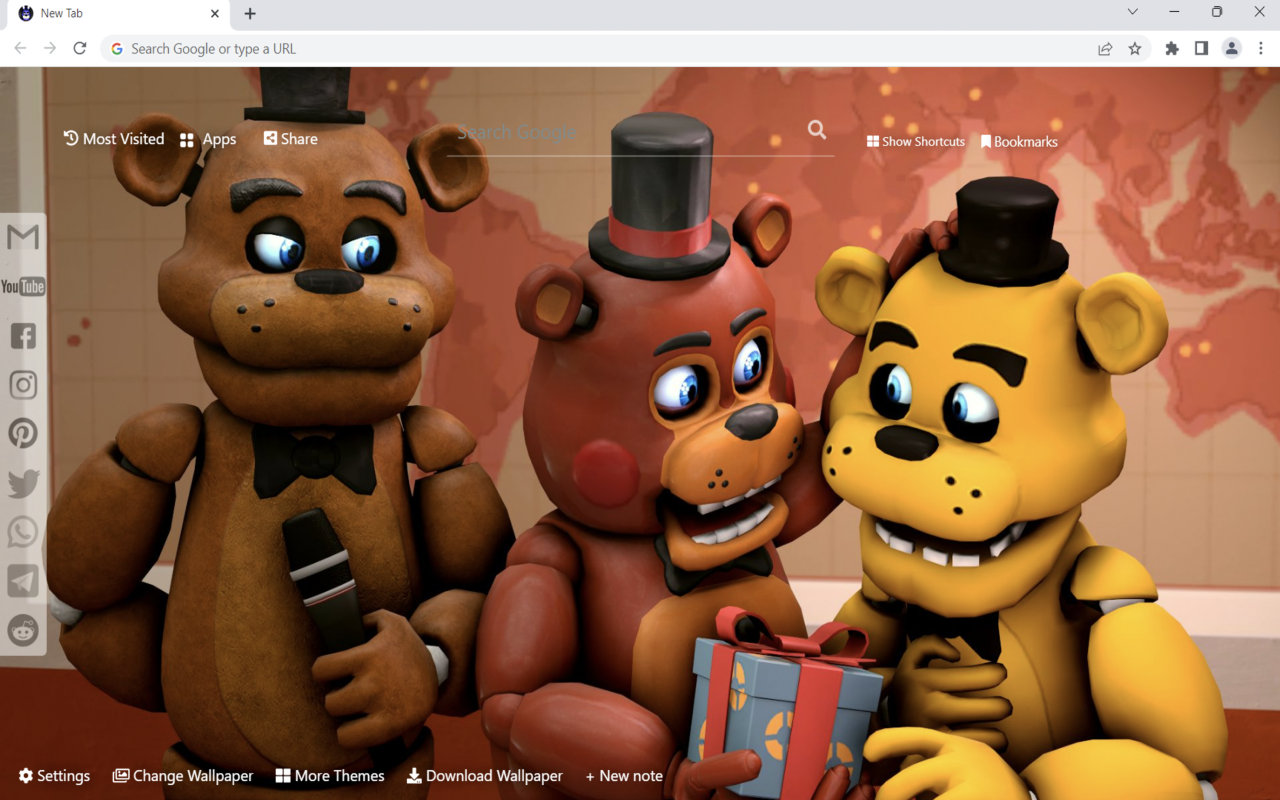Close the New Tab tab
The image size is (1280, 800).
coord(215,14)
